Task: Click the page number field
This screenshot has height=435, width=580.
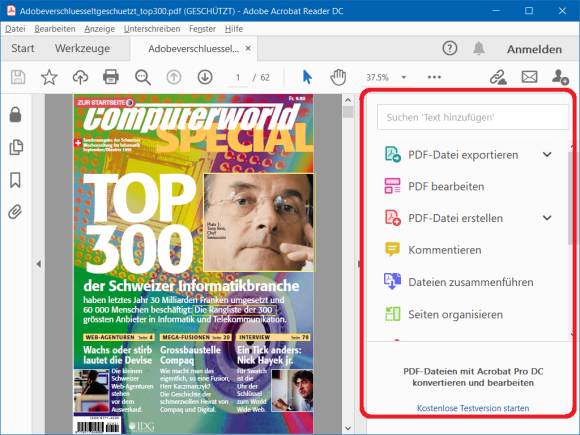Action: coord(238,77)
